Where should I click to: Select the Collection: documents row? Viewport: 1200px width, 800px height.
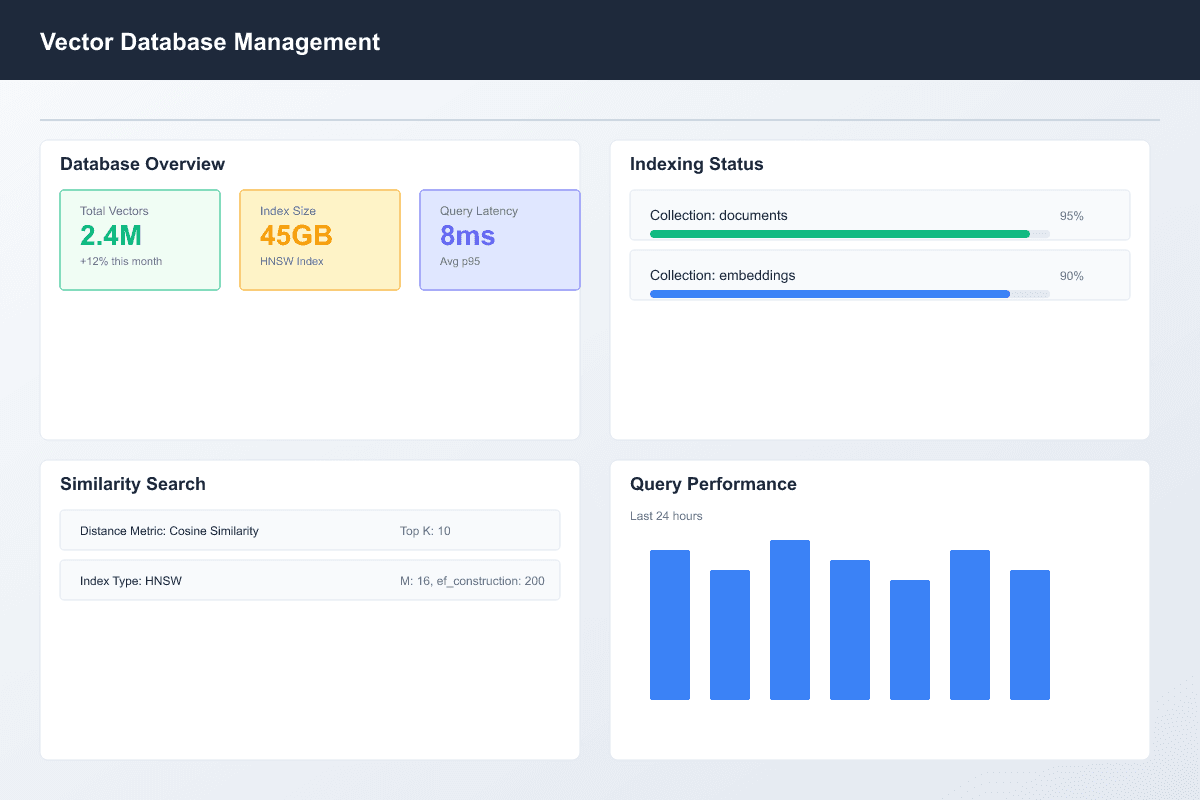pyautogui.click(x=880, y=215)
